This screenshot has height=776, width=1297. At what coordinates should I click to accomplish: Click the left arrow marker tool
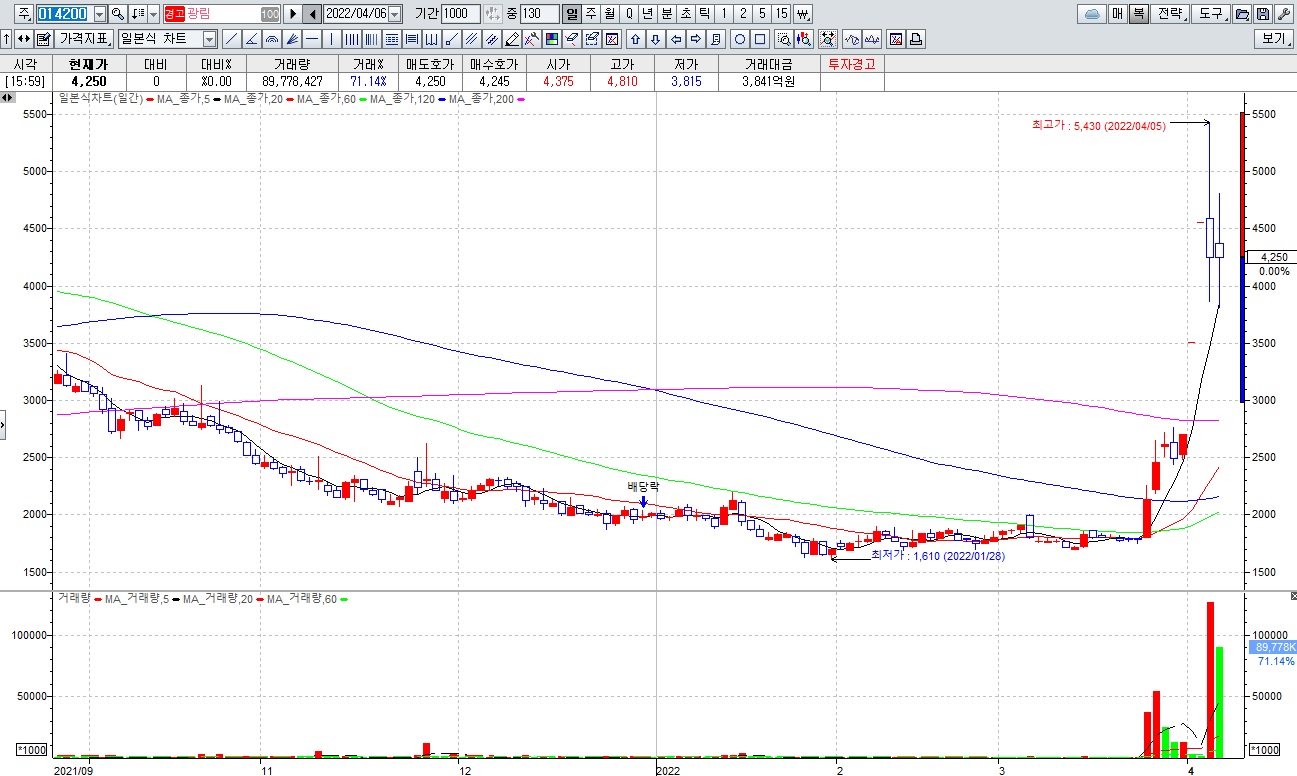coord(676,39)
